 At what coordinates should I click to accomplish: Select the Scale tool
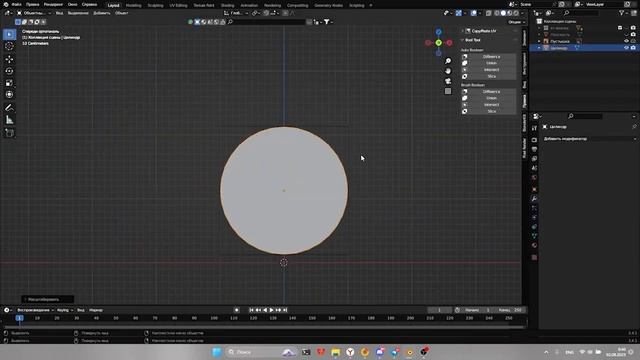tap(9, 83)
